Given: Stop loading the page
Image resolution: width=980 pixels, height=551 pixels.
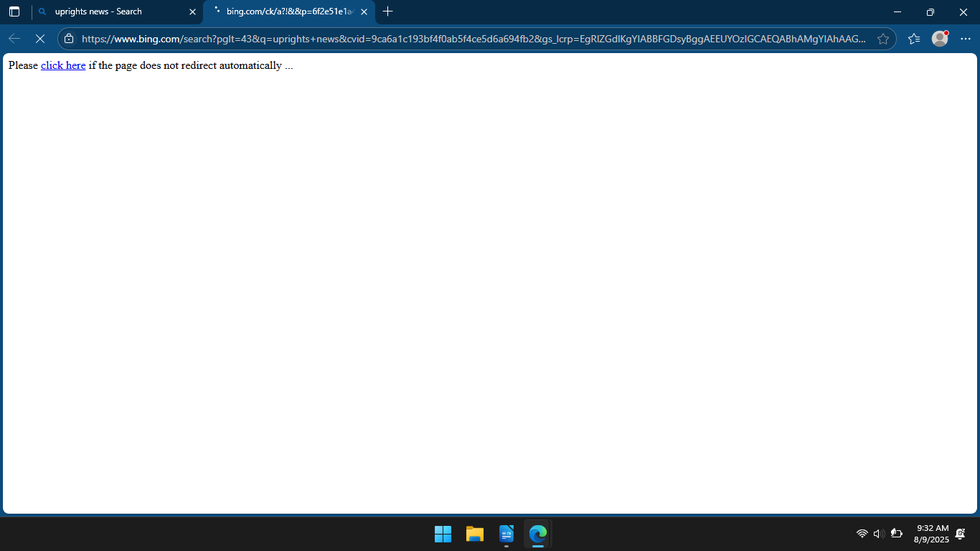Looking at the screenshot, I should pyautogui.click(x=40, y=39).
